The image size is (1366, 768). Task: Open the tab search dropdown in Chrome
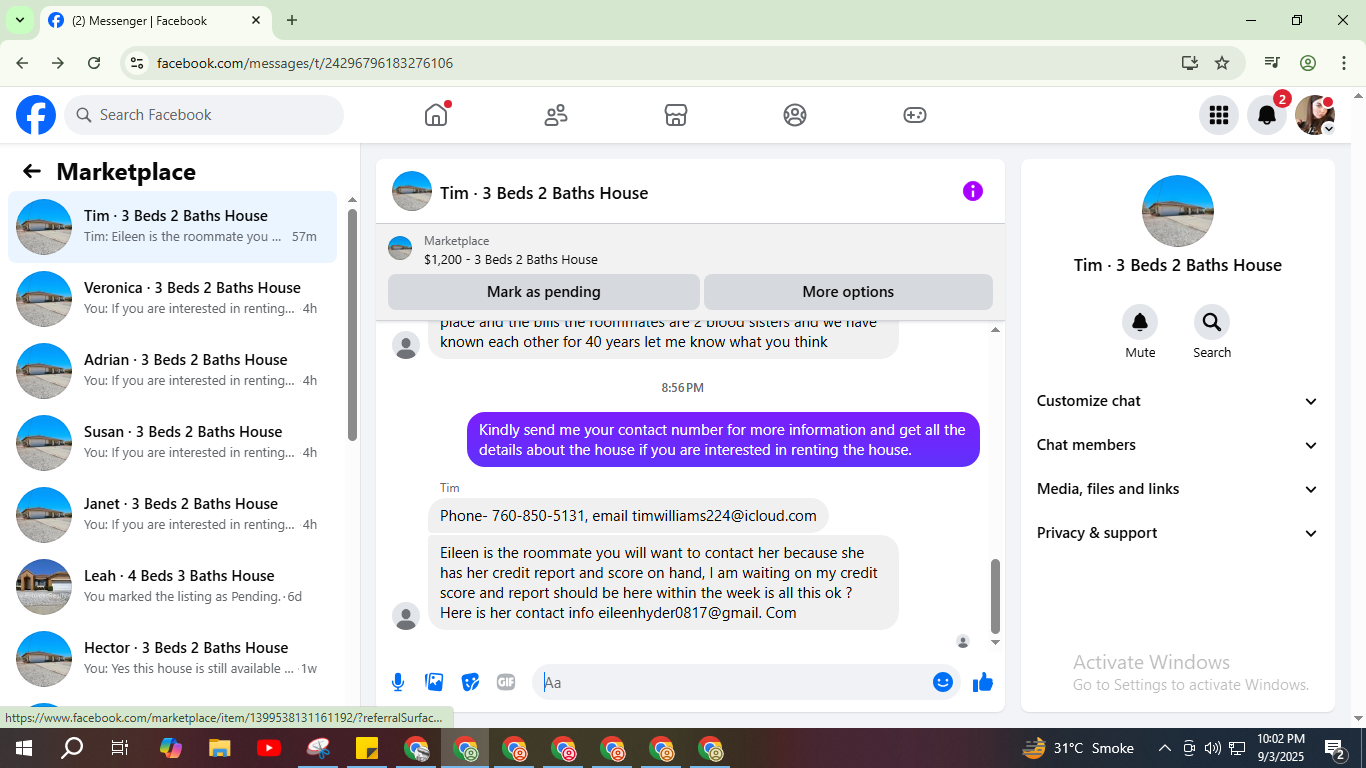pos(19,20)
